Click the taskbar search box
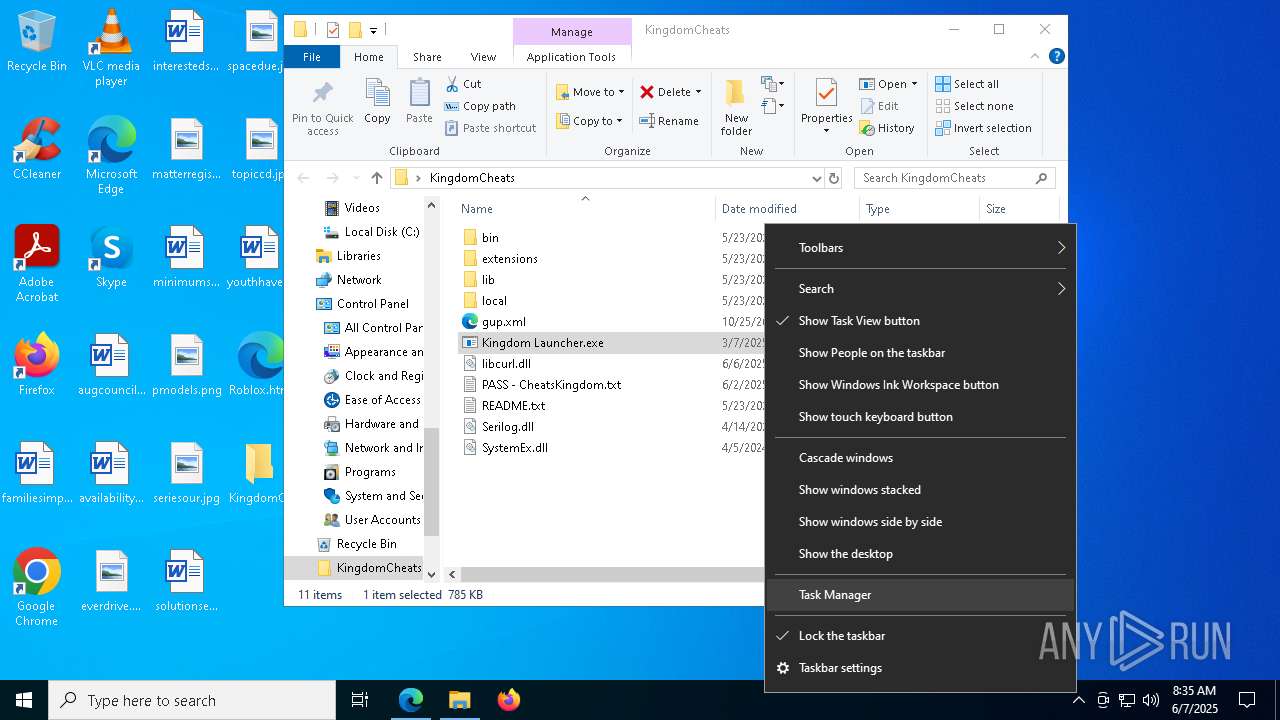This screenshot has height=720, width=1280. pos(192,700)
